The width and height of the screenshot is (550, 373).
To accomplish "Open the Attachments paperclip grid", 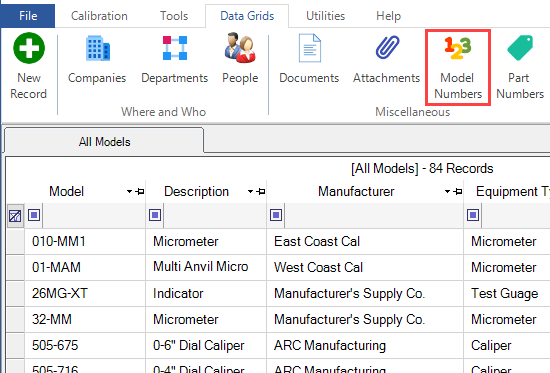I will pos(387,60).
